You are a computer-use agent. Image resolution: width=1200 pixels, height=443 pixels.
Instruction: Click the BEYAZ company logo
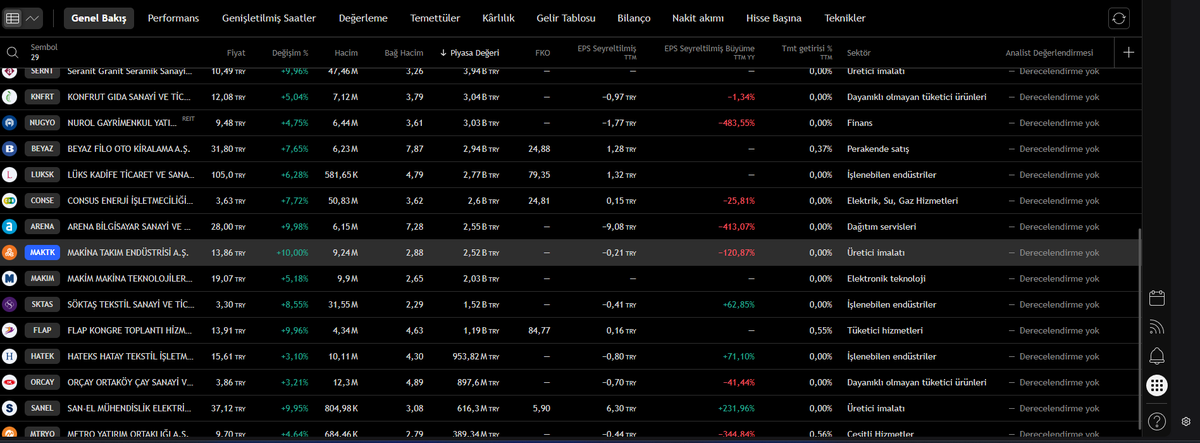pos(10,149)
